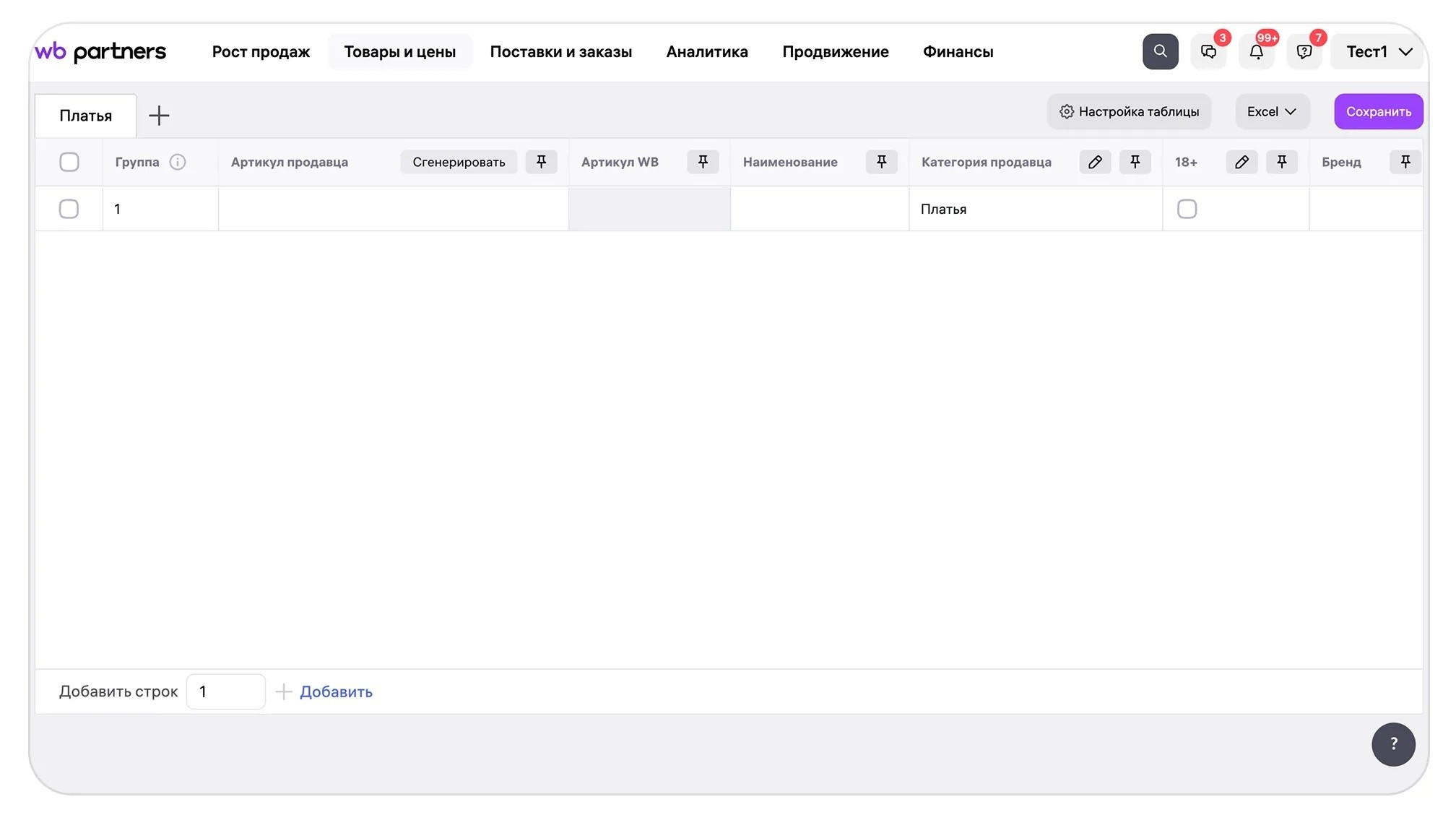The image size is (1456, 815).
Task: Open the notifications bell icon
Action: [x=1256, y=51]
